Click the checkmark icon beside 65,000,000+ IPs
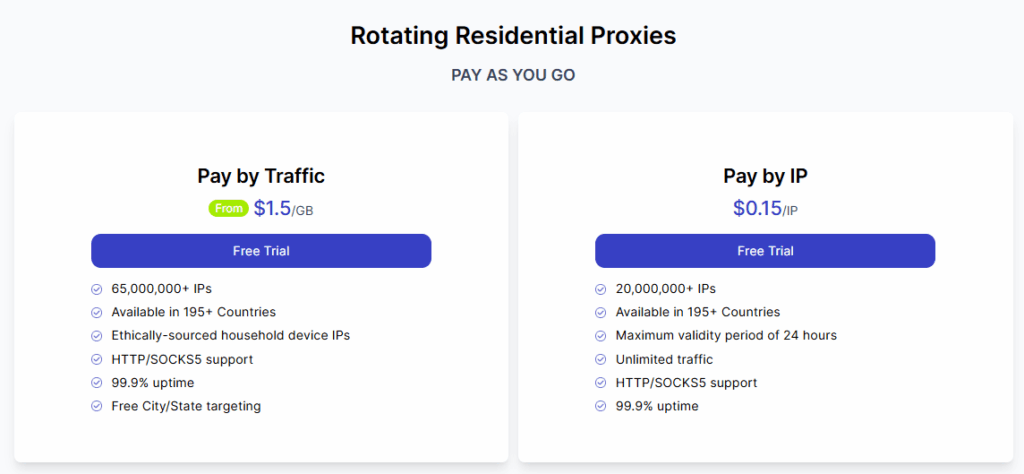The height and width of the screenshot is (474, 1024). coord(97,289)
